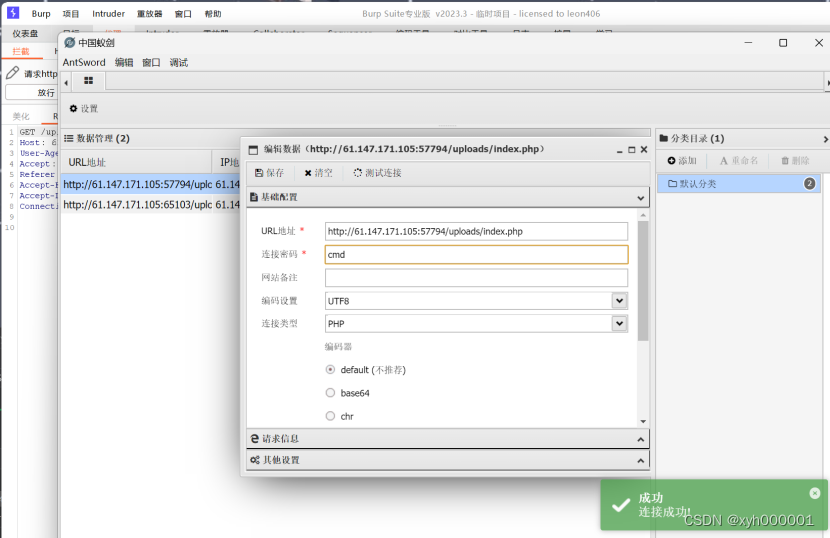Viewport: 830px width, 538px height.
Task: Close the 编辑数据 dialog
Action: 644,150
